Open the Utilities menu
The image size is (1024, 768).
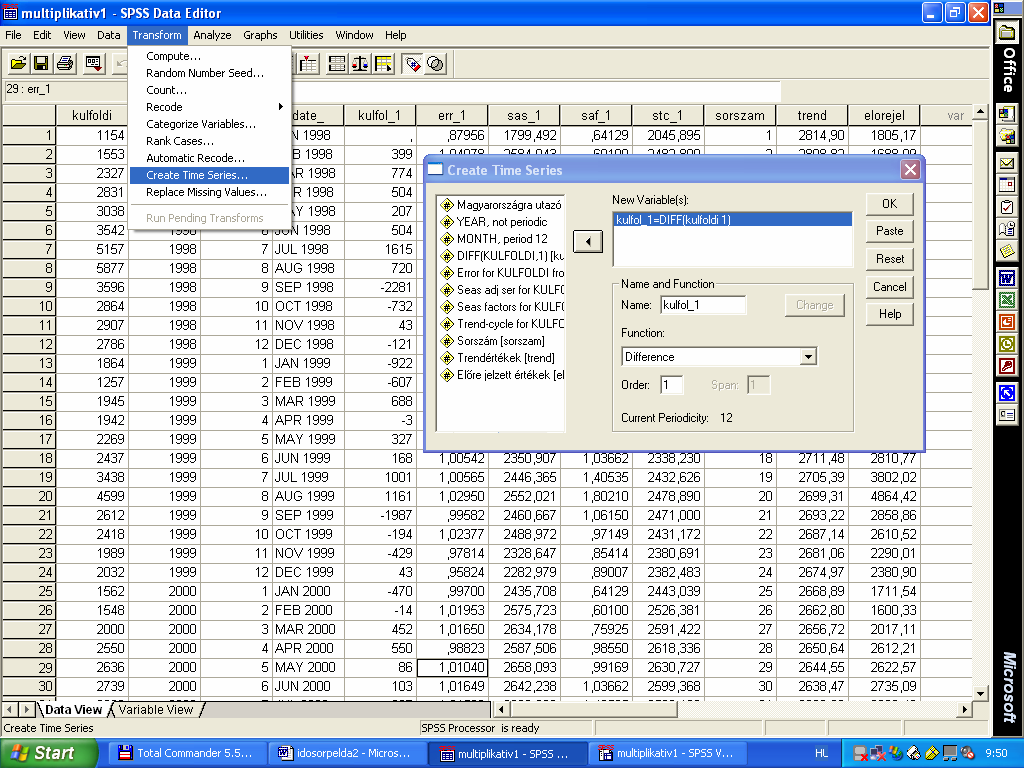306,35
